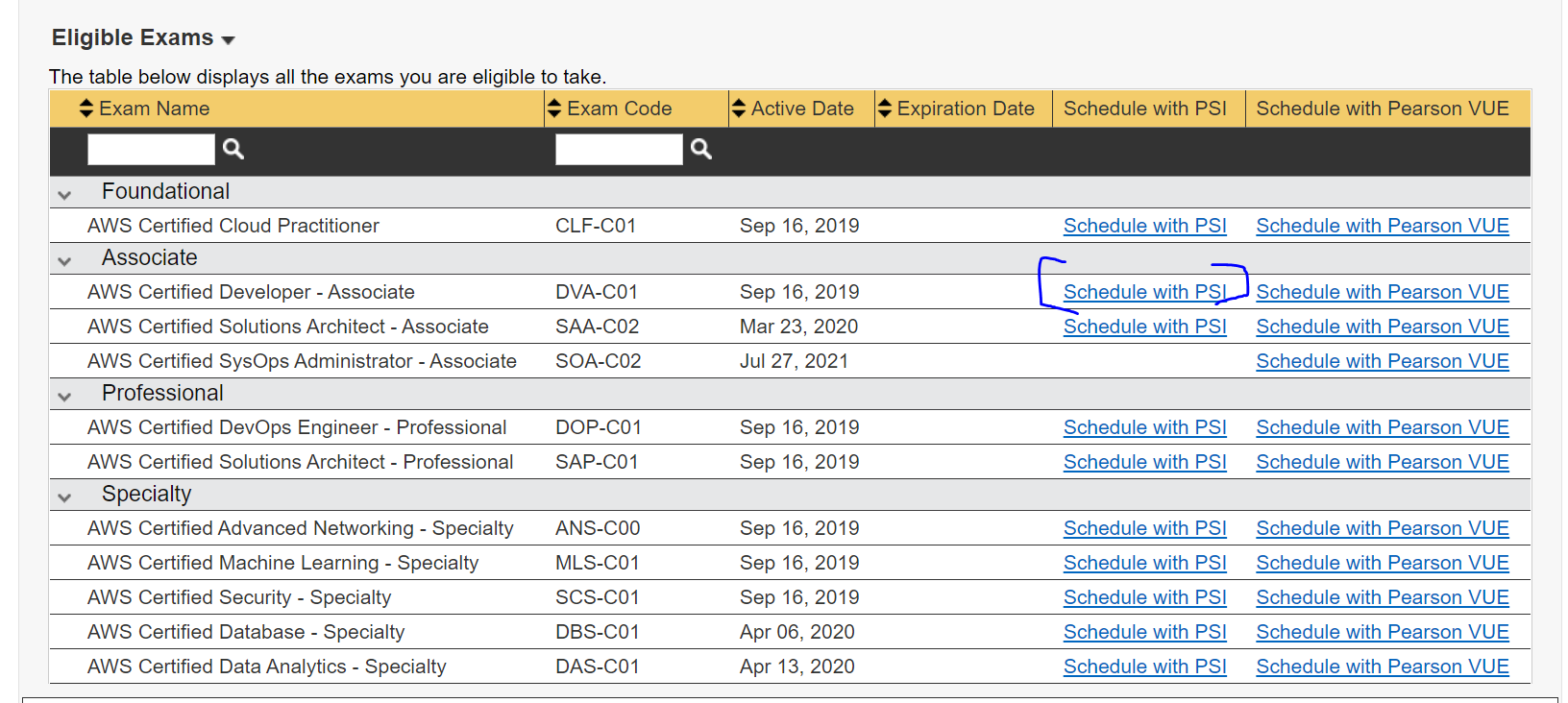The image size is (1568, 703).
Task: Sort by Active Date column arrows
Action: click(739, 109)
